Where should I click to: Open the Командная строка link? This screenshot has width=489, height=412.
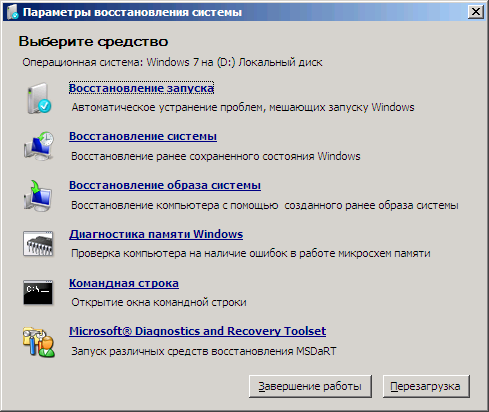tap(124, 283)
